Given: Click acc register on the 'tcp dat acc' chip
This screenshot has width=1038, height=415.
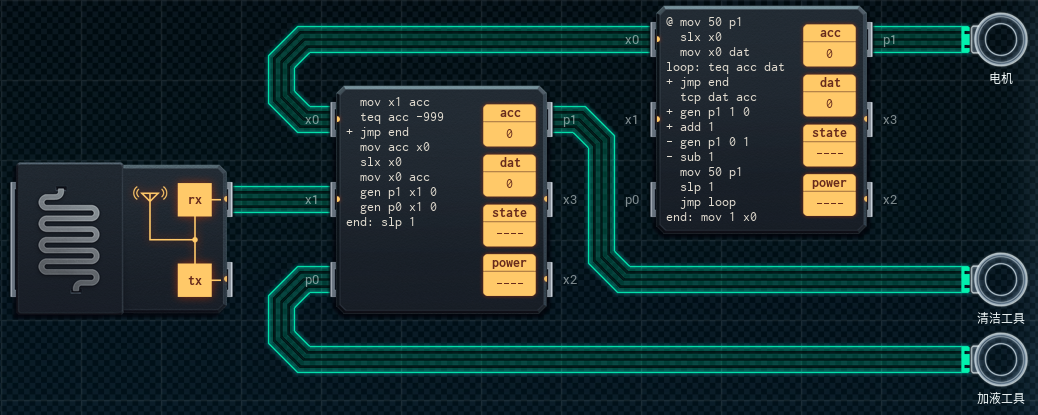Looking at the screenshot, I should 830,44.
